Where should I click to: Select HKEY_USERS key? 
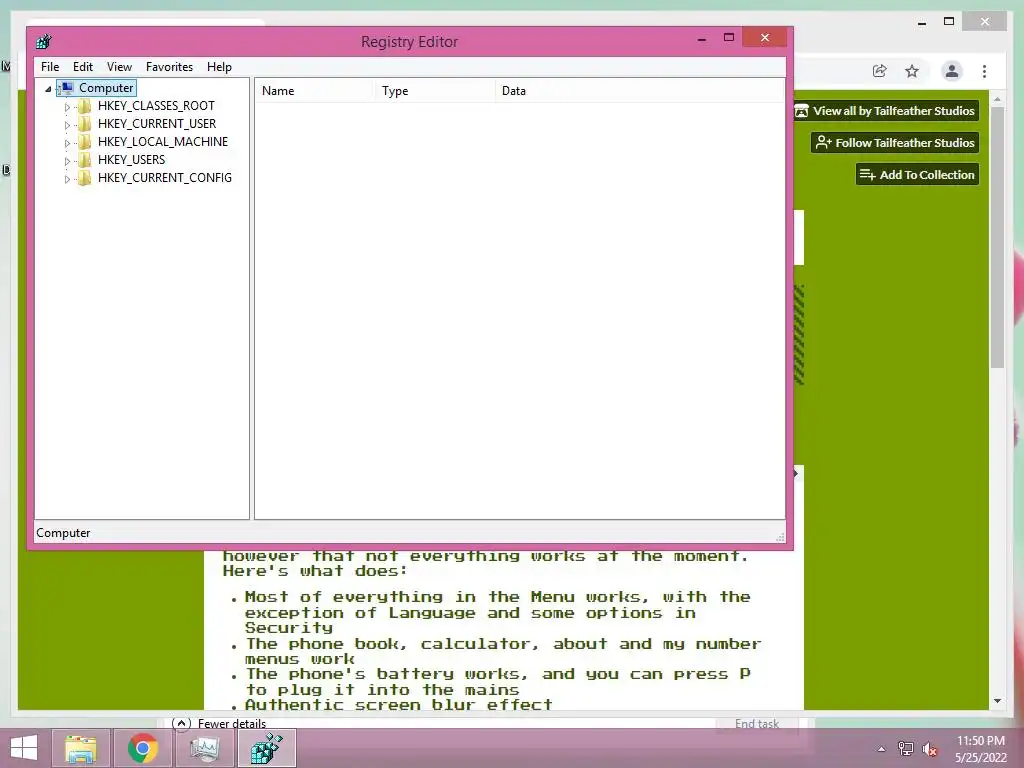pyautogui.click(x=131, y=159)
